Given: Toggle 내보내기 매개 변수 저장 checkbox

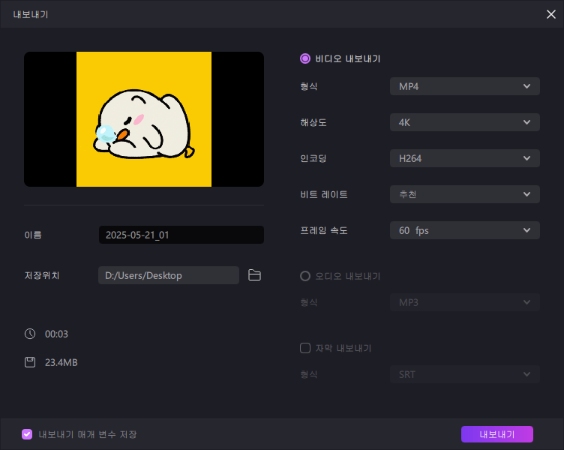Looking at the screenshot, I should (x=27, y=434).
